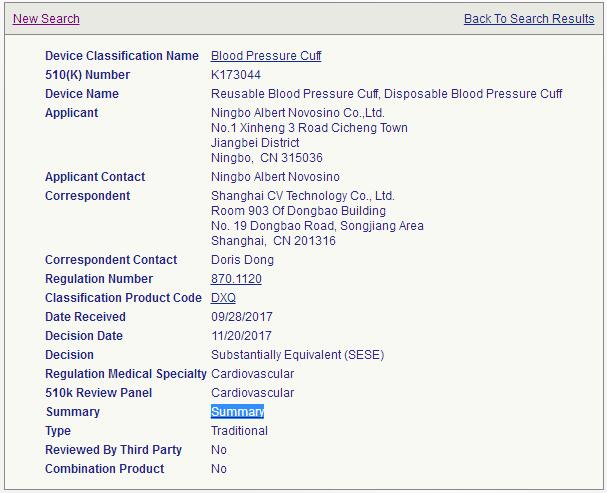Viewport: 607px width, 493px height.
Task: Open the DXQ product code link
Action: [x=223, y=298]
